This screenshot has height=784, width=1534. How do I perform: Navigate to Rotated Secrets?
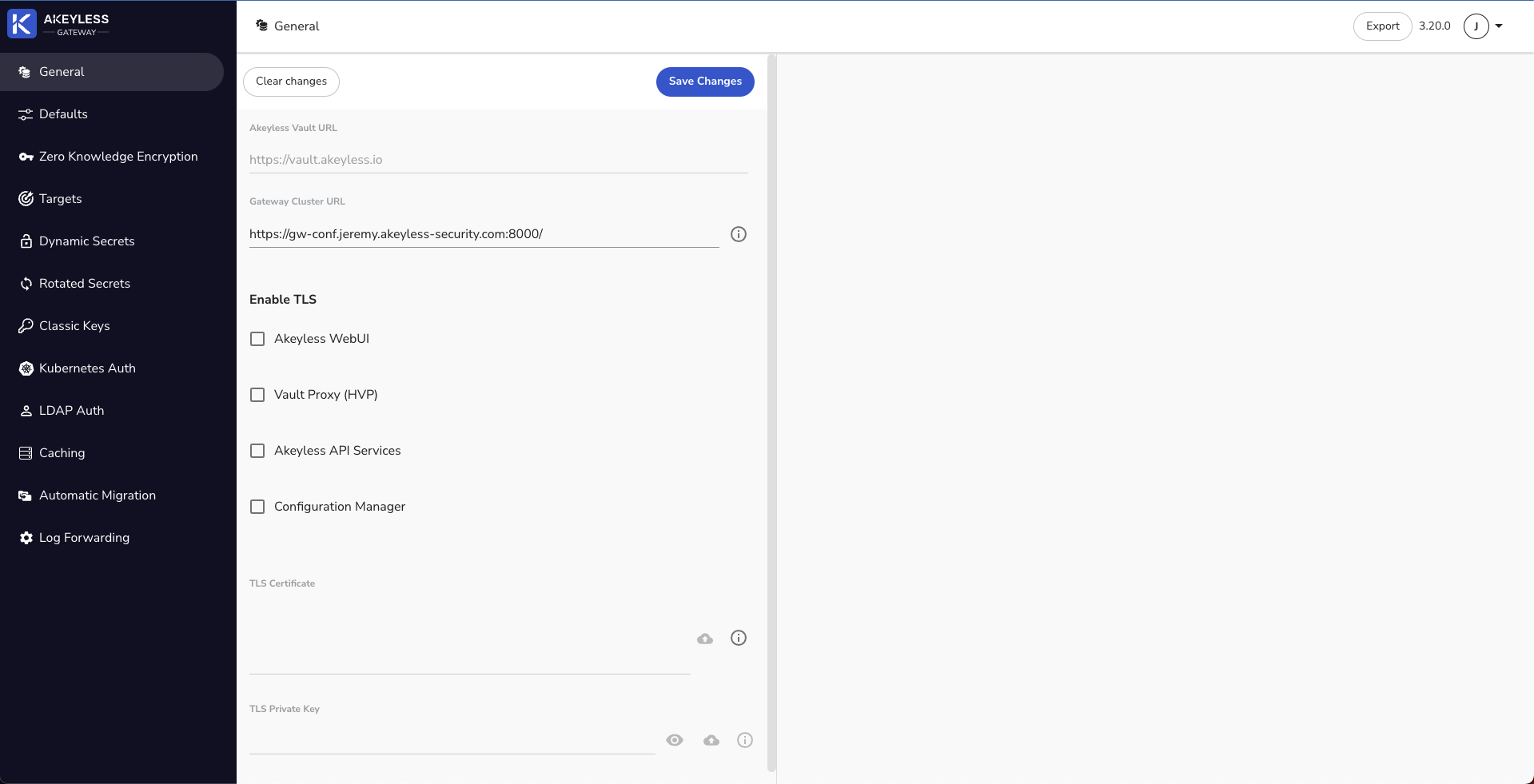click(x=112, y=284)
